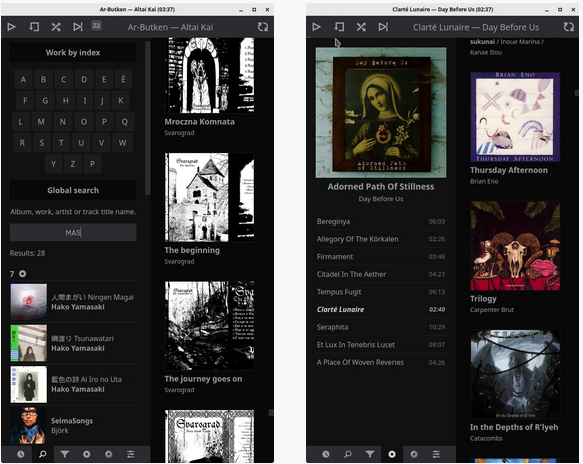
Task: Select the highlighted track Clarté Lunaire
Action: click(x=381, y=309)
